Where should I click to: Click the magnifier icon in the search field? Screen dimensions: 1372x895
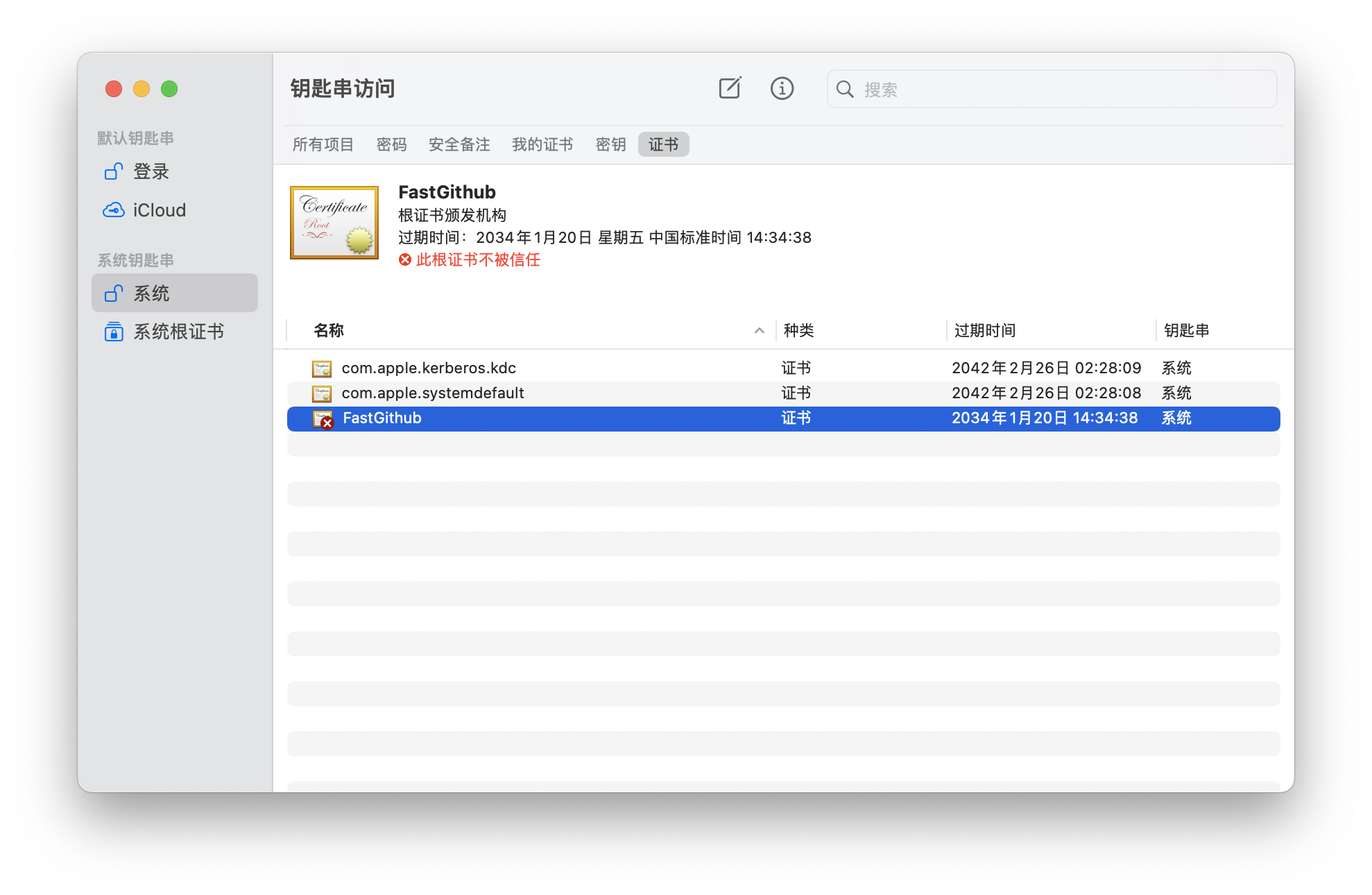(845, 89)
